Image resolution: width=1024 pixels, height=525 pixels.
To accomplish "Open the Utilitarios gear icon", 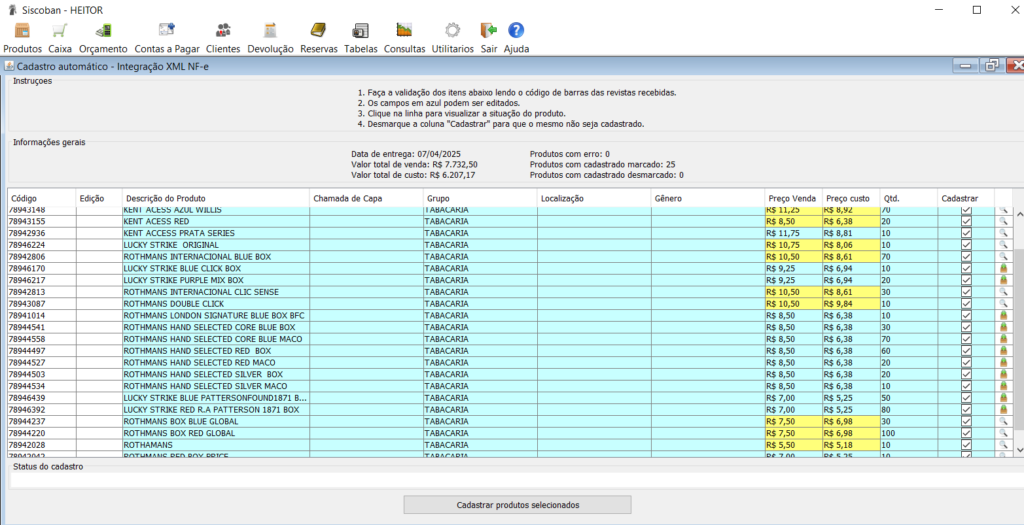I will (453, 31).
